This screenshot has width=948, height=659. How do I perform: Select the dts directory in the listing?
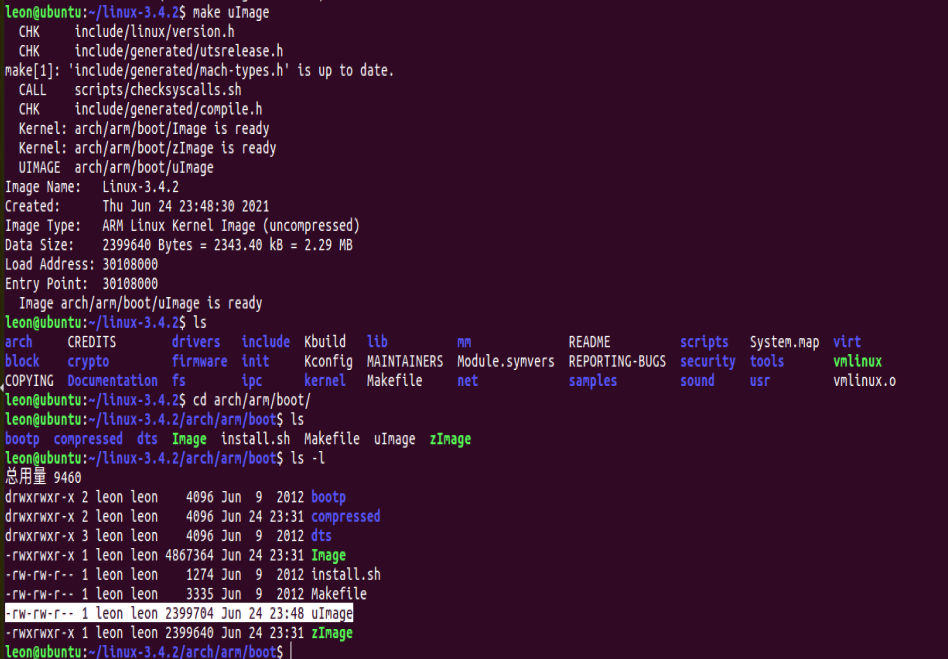[146, 438]
